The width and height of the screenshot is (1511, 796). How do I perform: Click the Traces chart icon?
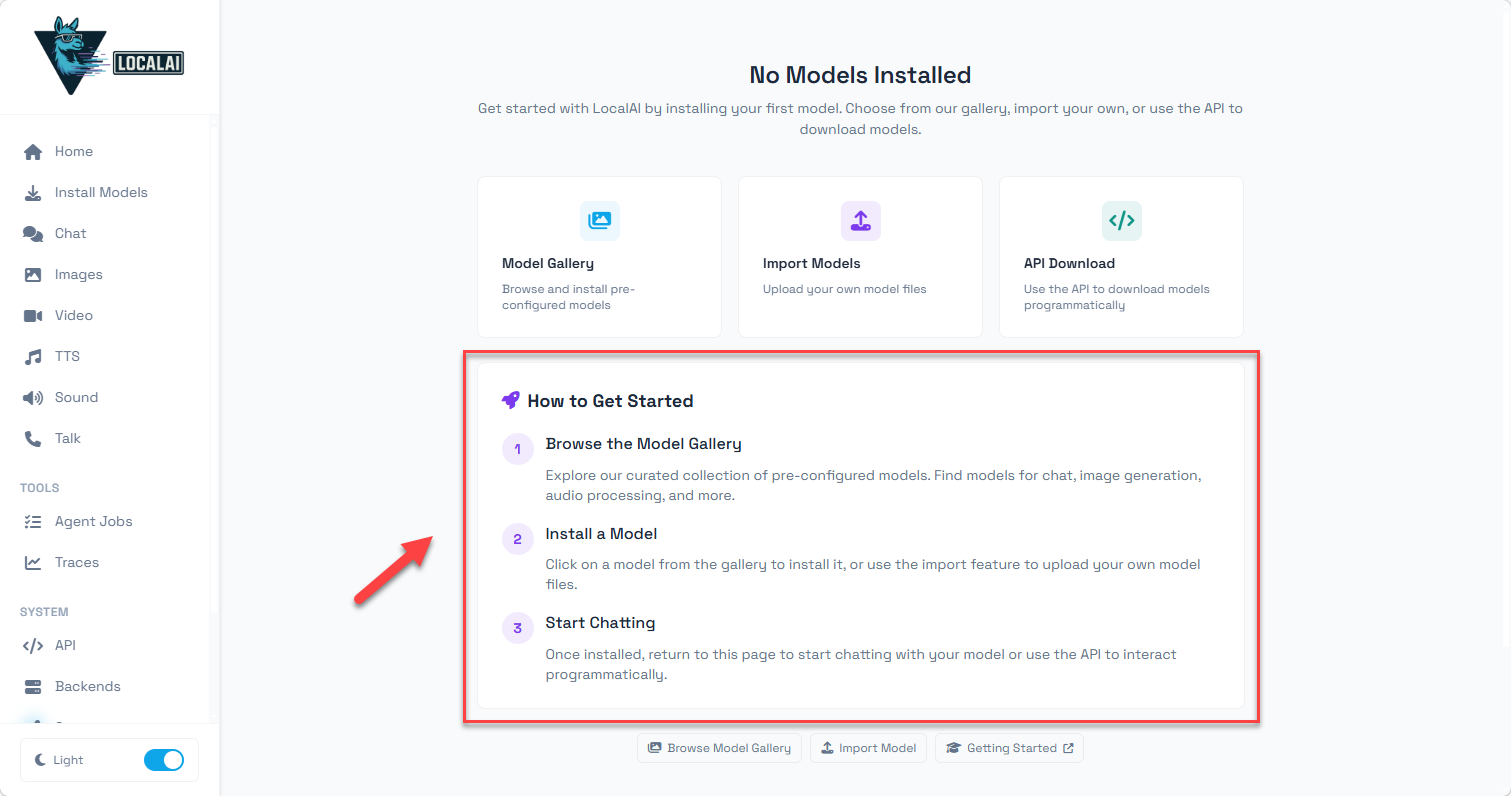33,563
